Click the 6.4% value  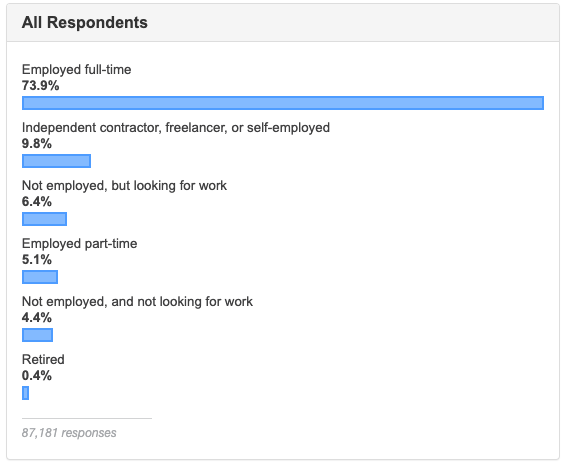(x=37, y=202)
